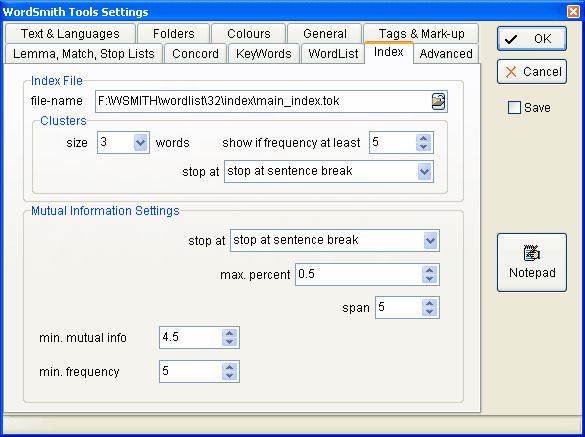Image resolution: width=585 pixels, height=437 pixels.
Task: Decrease min. mutual info value
Action: [229, 341]
